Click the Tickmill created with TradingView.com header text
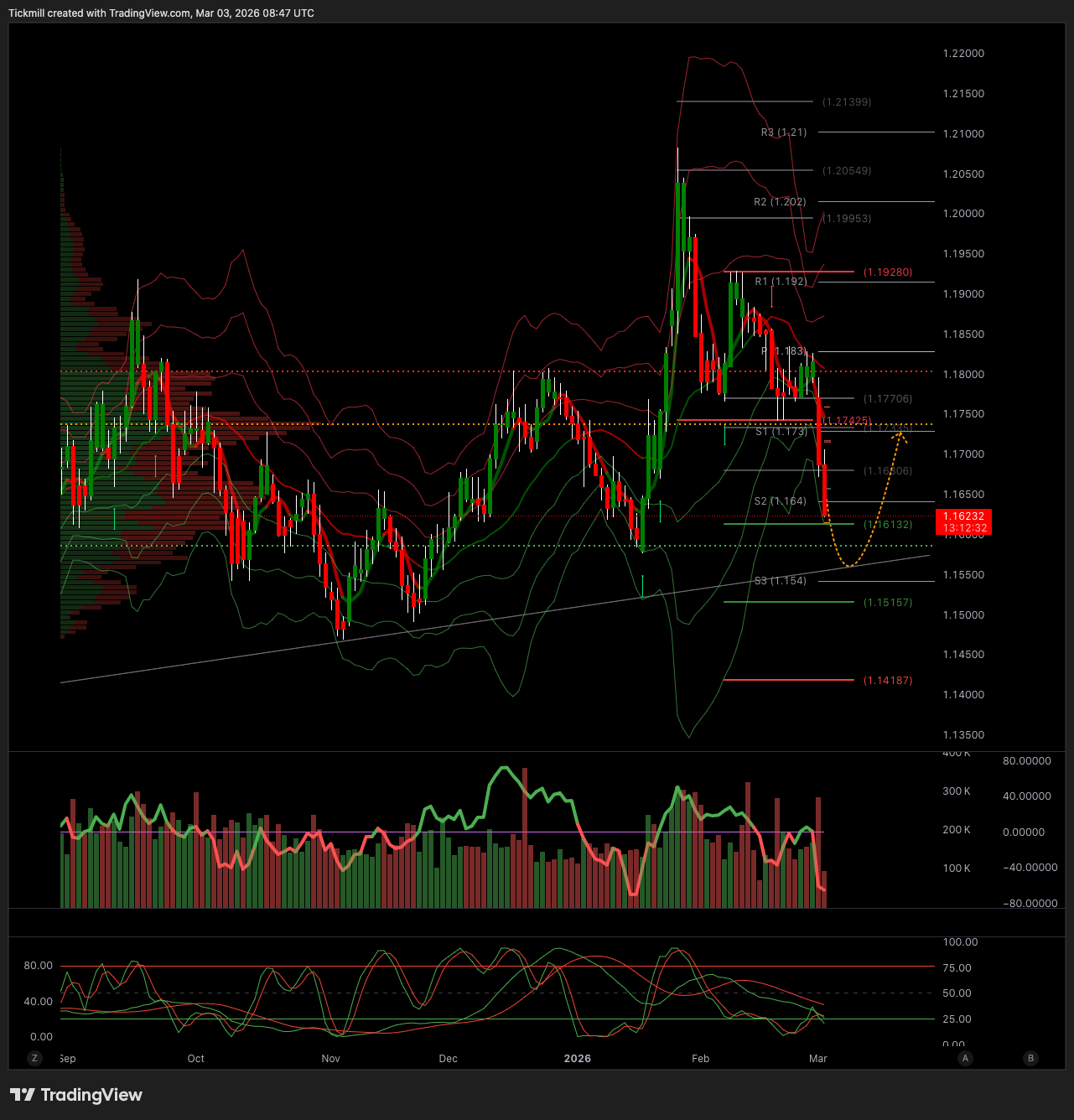1074x1120 pixels. click(161, 13)
